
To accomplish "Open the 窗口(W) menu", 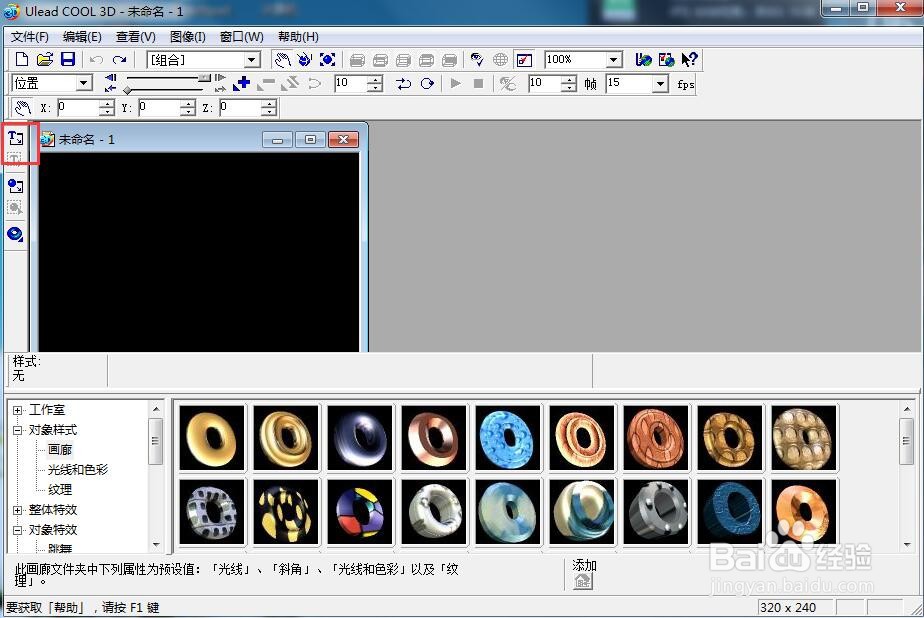I will point(242,37).
